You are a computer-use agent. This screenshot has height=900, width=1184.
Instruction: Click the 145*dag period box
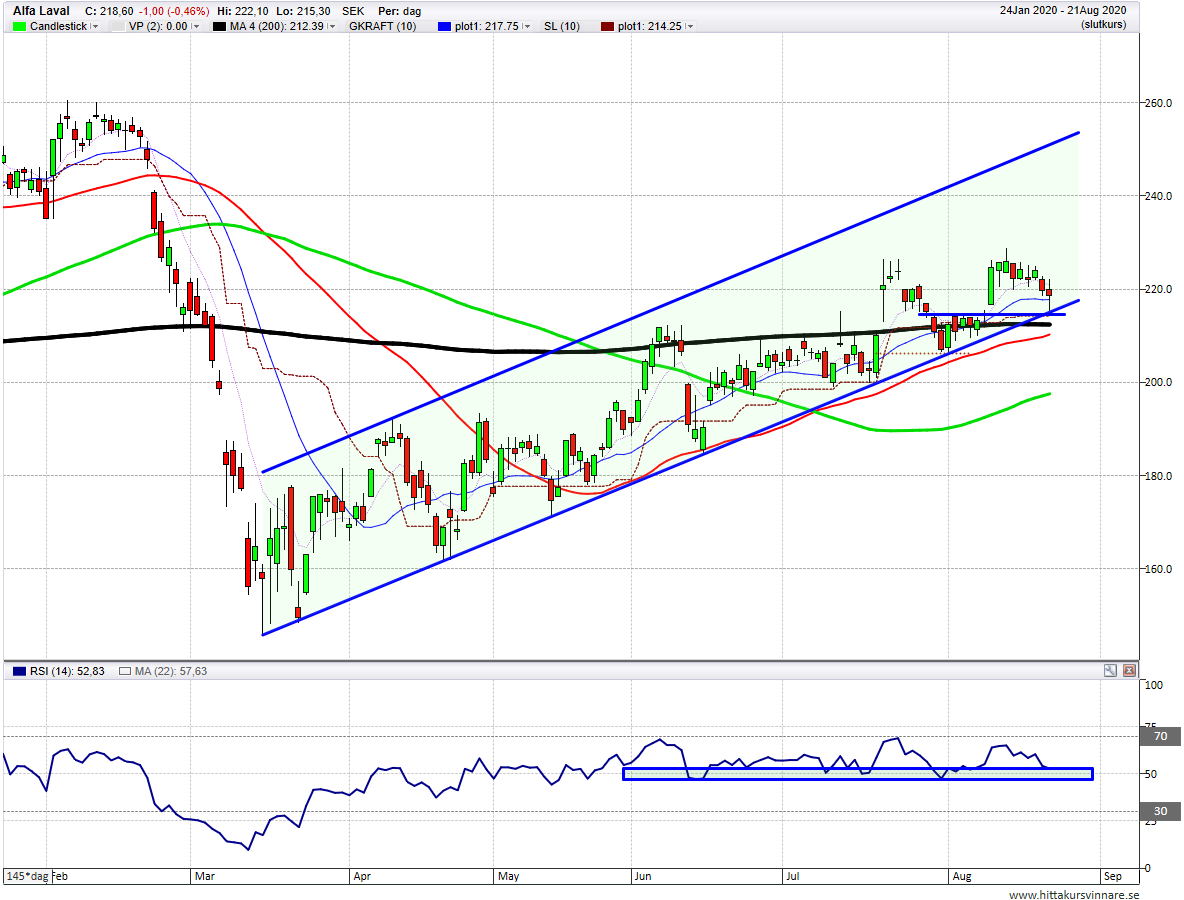coord(27,877)
